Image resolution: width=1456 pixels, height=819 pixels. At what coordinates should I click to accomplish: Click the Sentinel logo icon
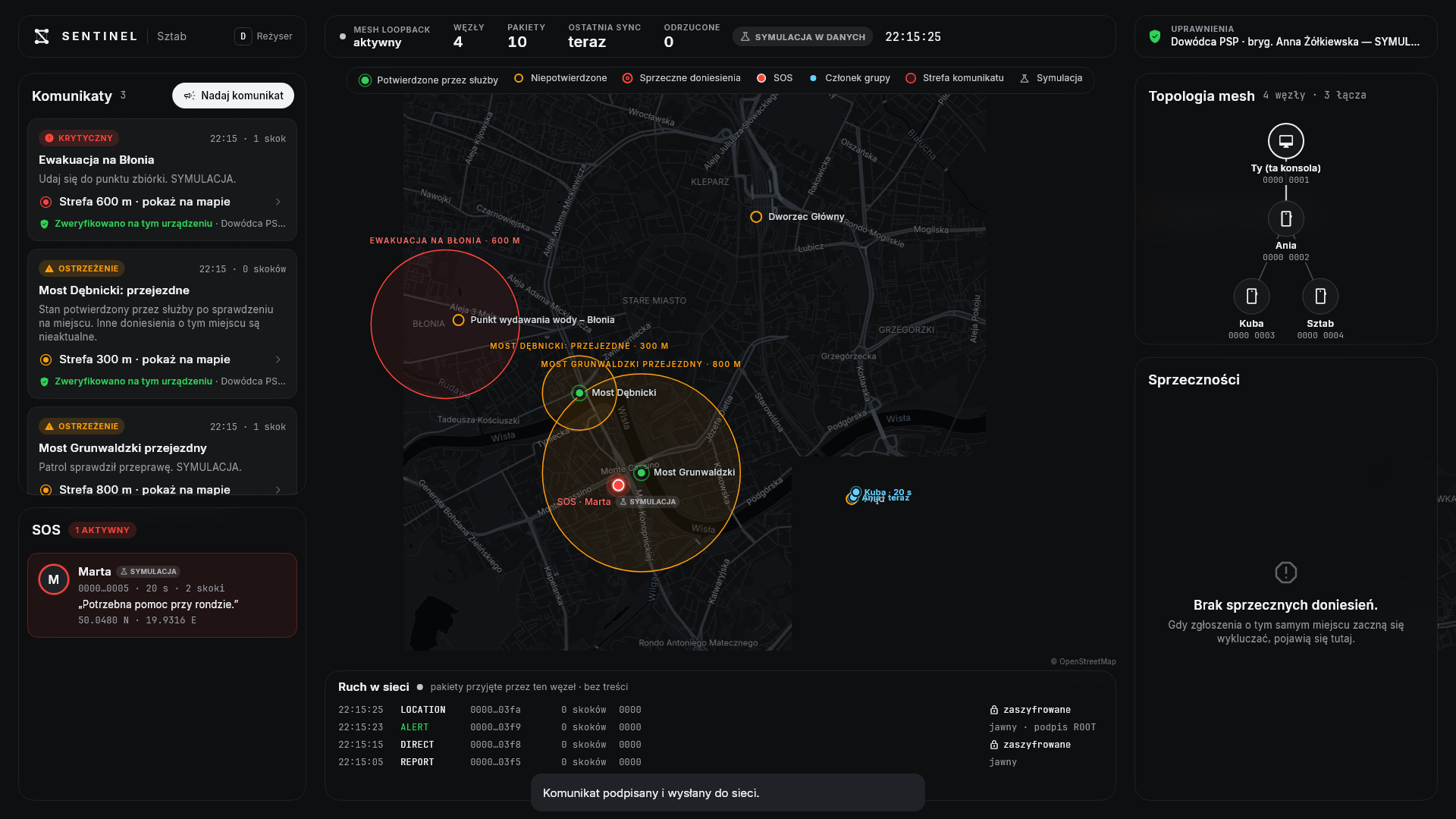coord(42,36)
